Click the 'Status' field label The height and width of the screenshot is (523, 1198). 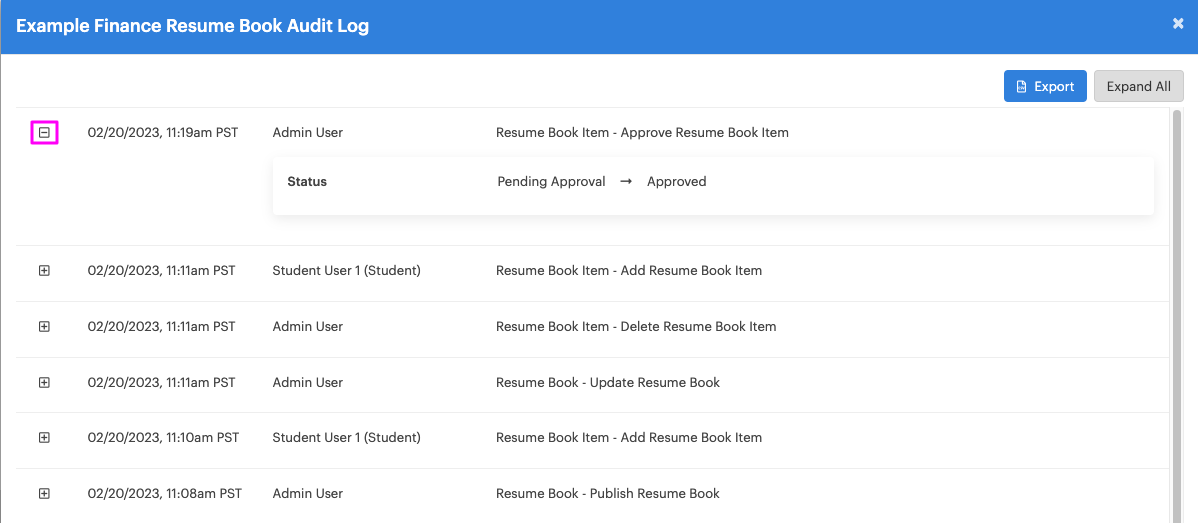(x=307, y=182)
